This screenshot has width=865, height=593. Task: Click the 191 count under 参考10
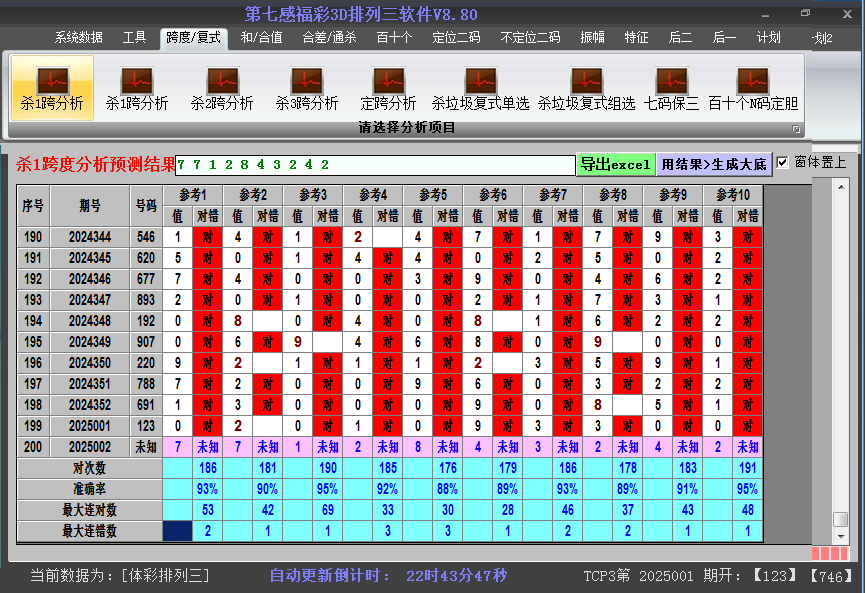pos(748,468)
